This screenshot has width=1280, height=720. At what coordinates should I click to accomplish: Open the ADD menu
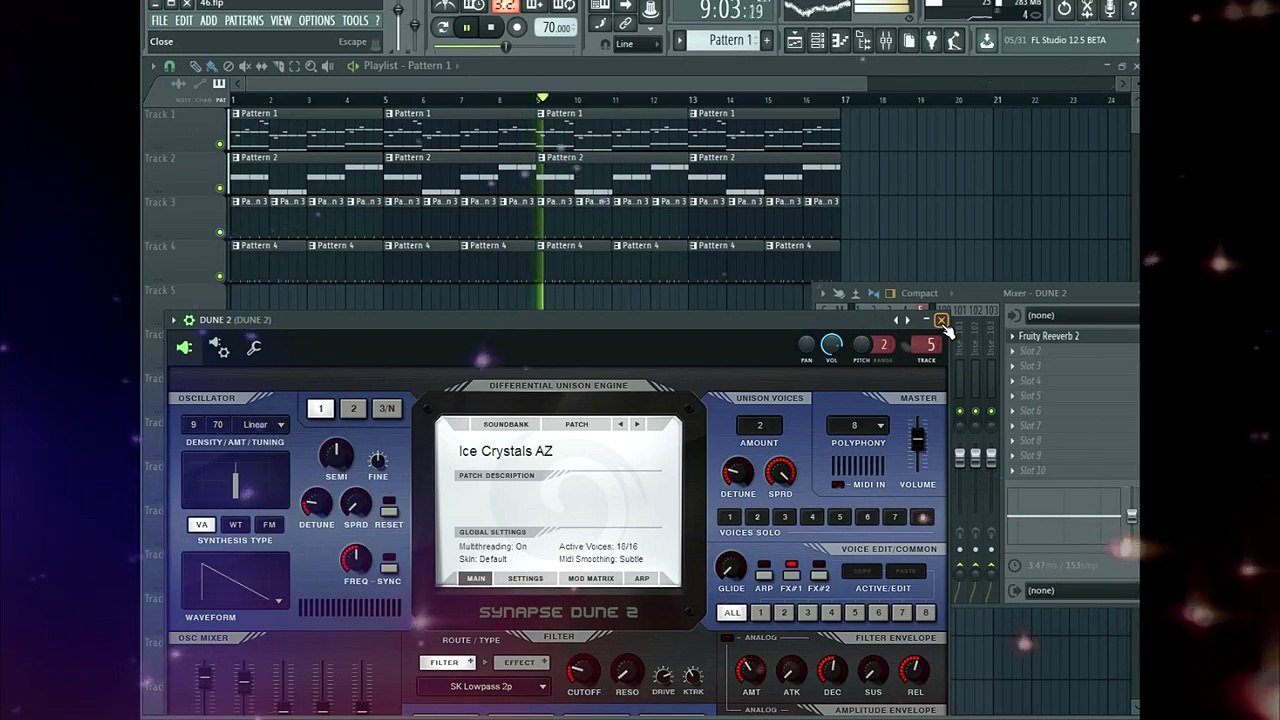pos(208,20)
